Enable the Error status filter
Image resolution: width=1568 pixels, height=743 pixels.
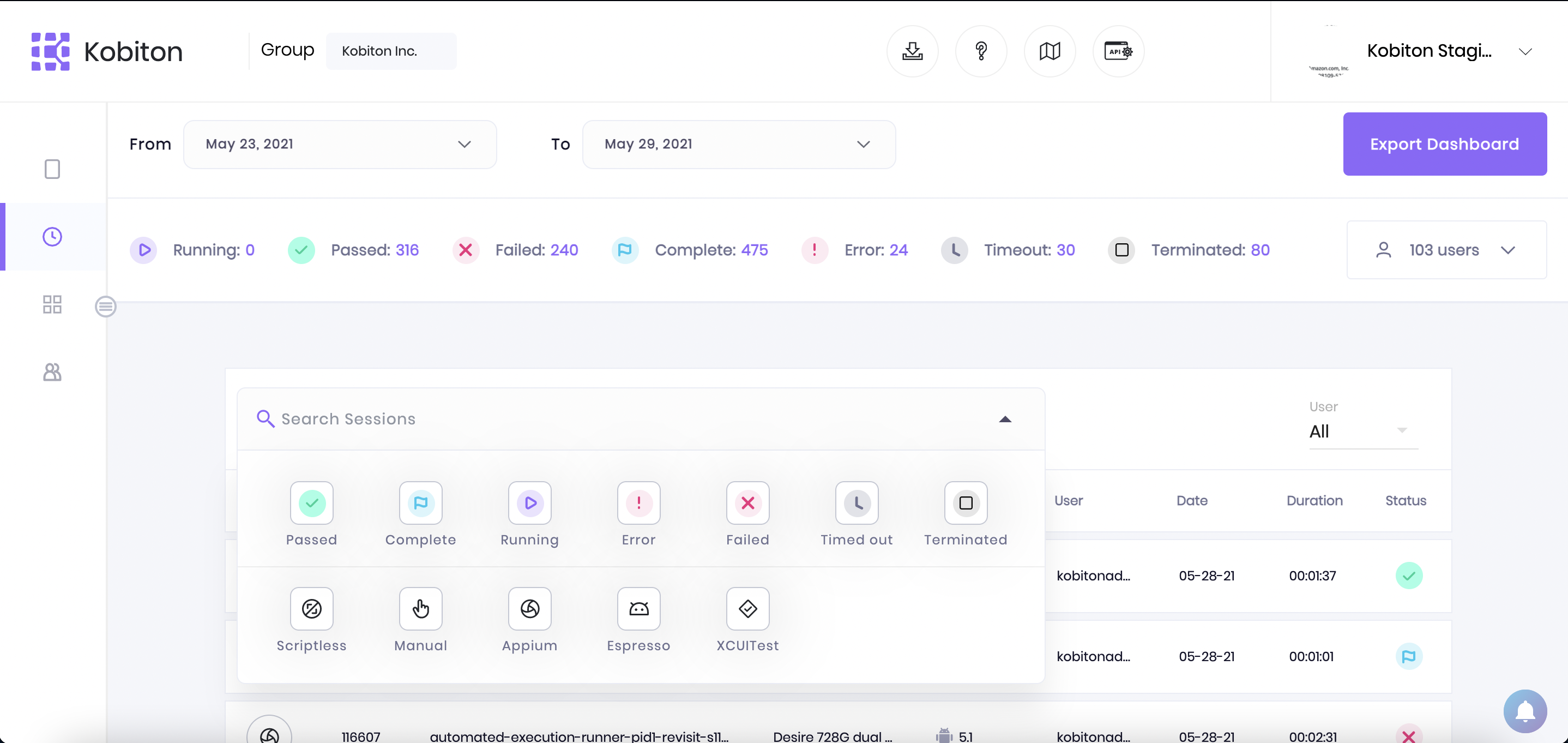click(638, 503)
